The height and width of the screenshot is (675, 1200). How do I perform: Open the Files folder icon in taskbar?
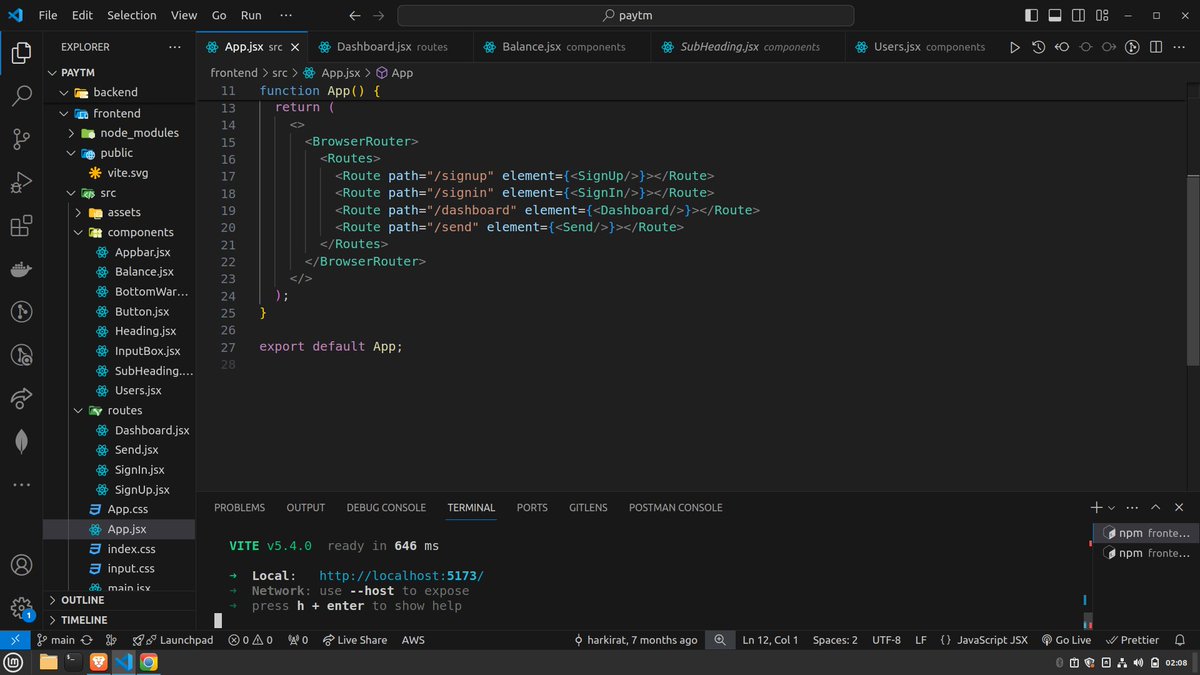(x=48, y=662)
